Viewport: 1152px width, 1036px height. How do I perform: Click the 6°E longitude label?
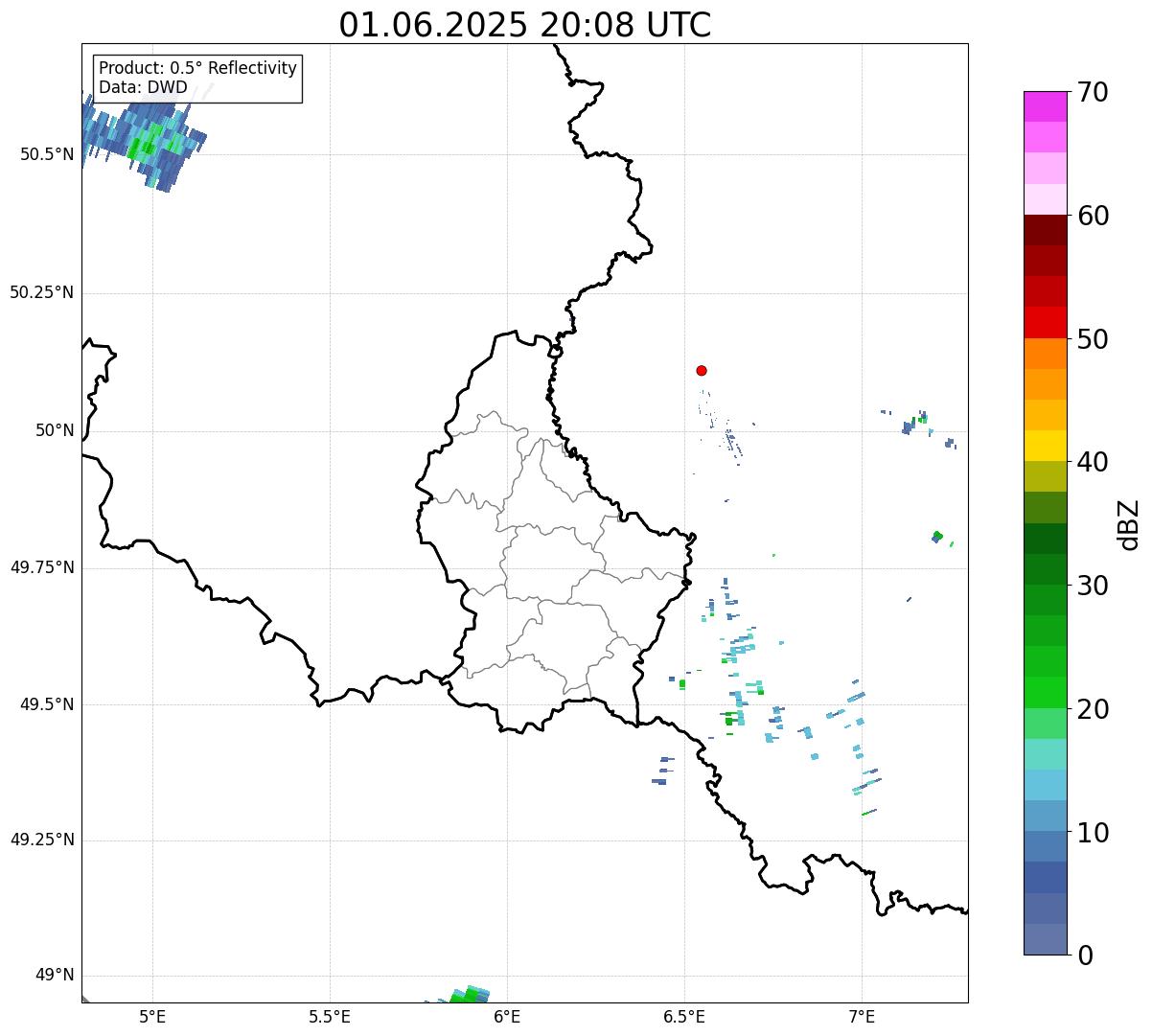(507, 1017)
